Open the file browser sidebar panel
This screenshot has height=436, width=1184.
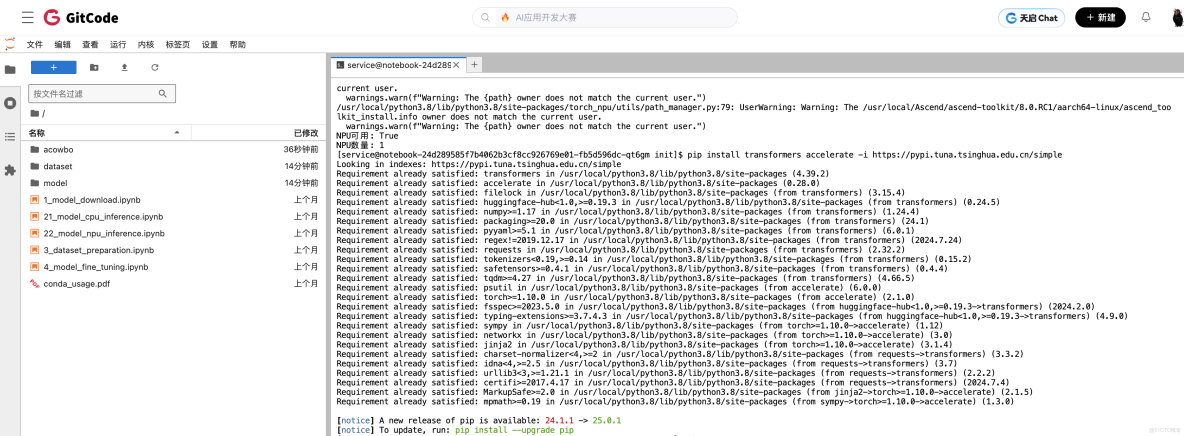pos(10,70)
